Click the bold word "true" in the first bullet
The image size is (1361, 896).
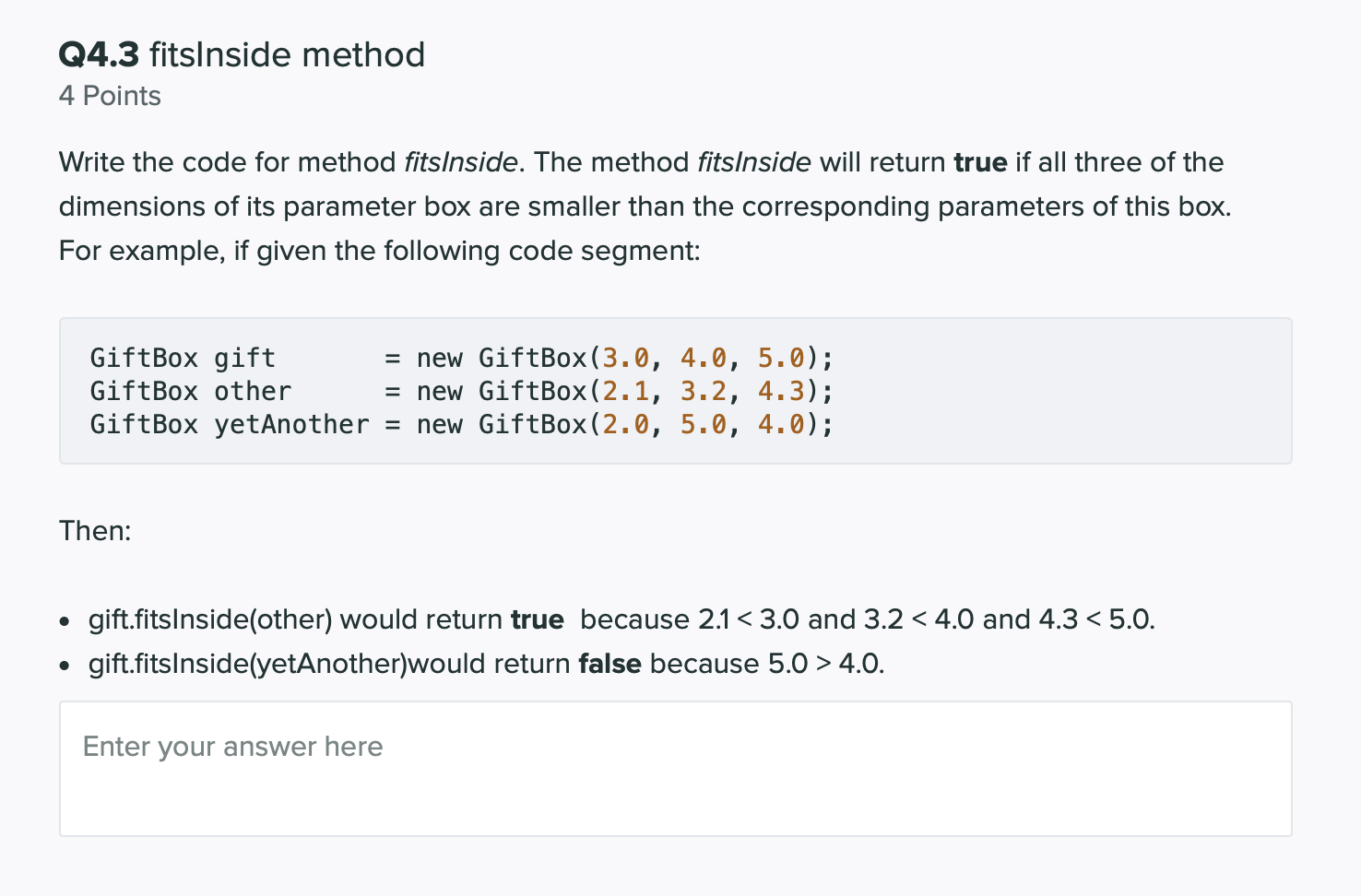pos(538,619)
